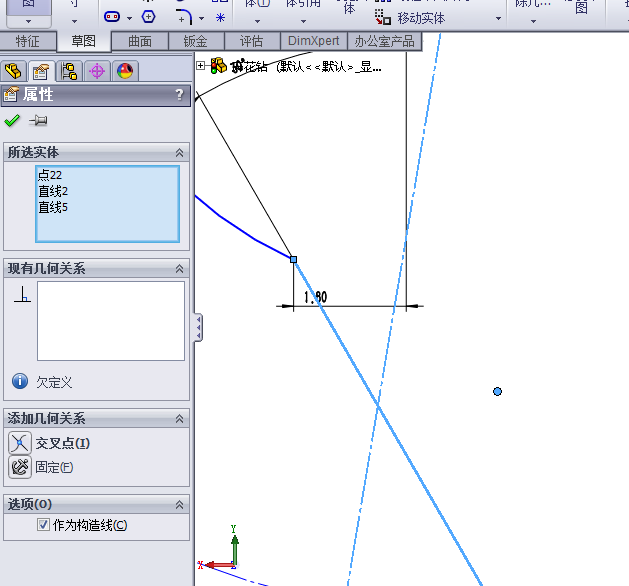Click the green checkmark to confirm properties
This screenshot has width=629, height=586.
point(12,121)
